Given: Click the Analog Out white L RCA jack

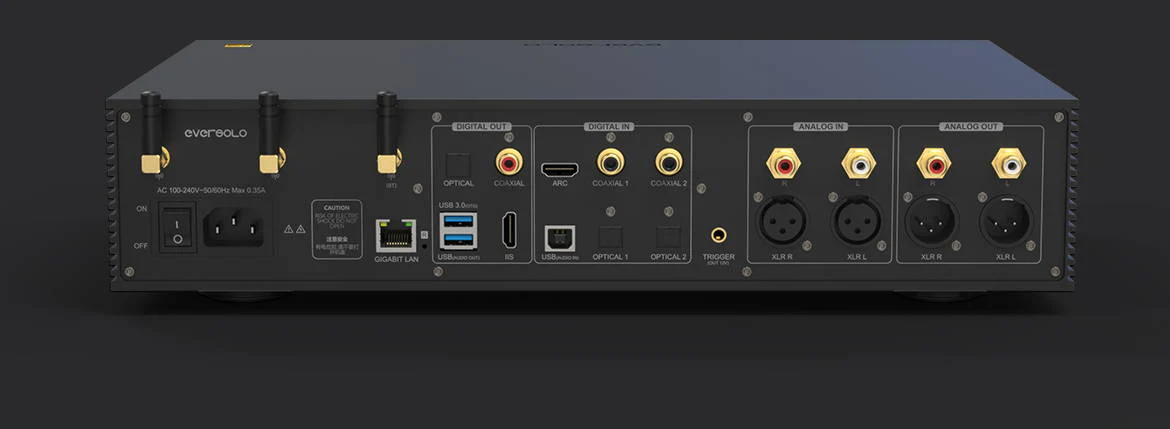Looking at the screenshot, I should [1008, 163].
